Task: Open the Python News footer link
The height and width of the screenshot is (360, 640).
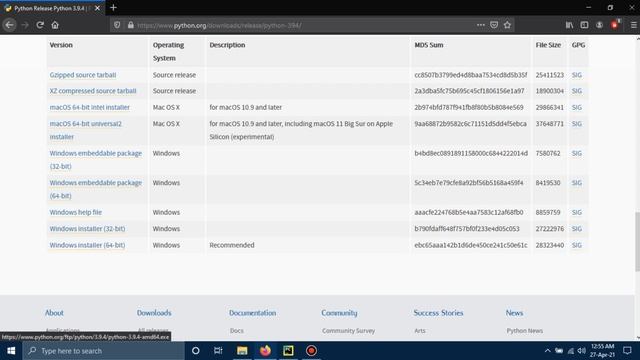Action: click(x=525, y=331)
